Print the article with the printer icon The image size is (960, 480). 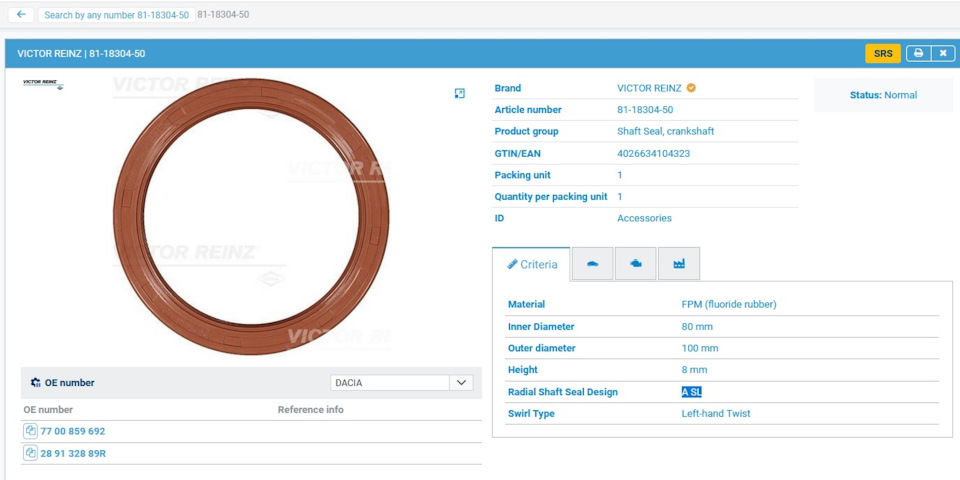918,53
